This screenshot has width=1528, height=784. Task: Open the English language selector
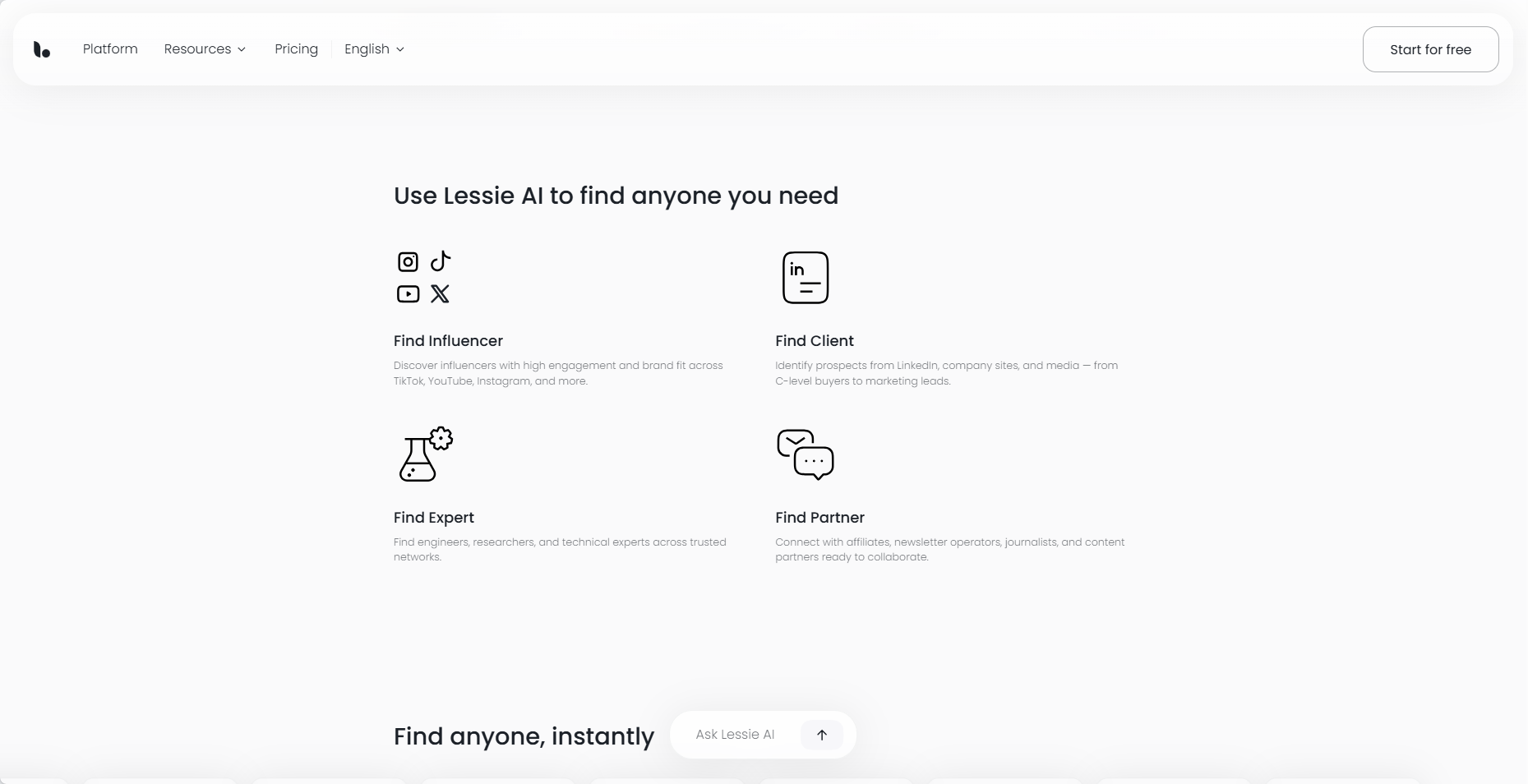coord(374,49)
